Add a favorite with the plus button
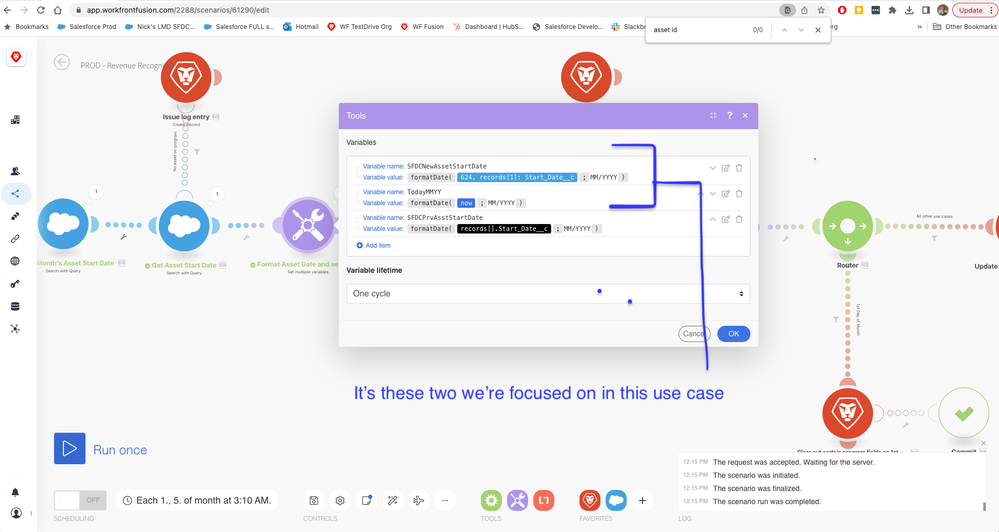999x532 pixels. (642, 500)
